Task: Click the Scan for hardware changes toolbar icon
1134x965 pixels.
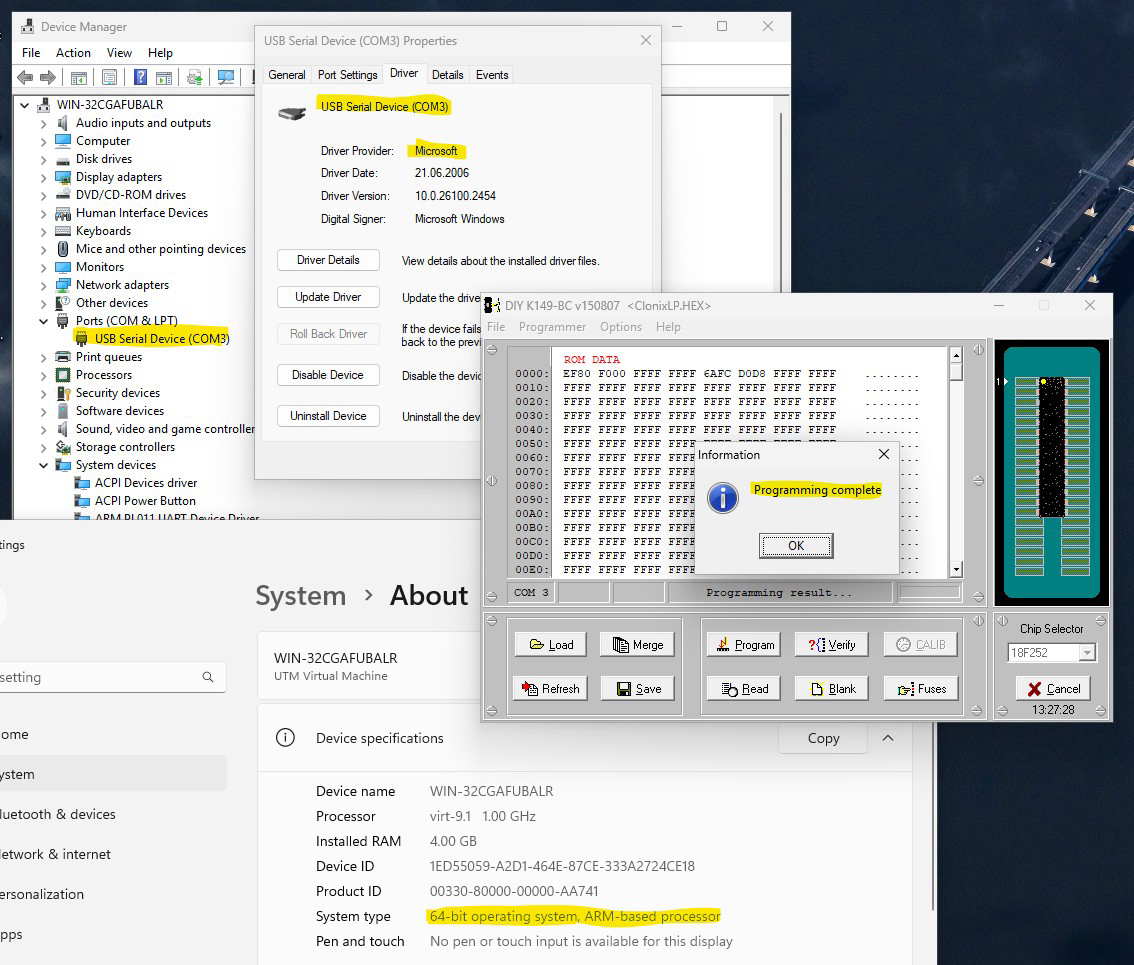Action: point(226,77)
